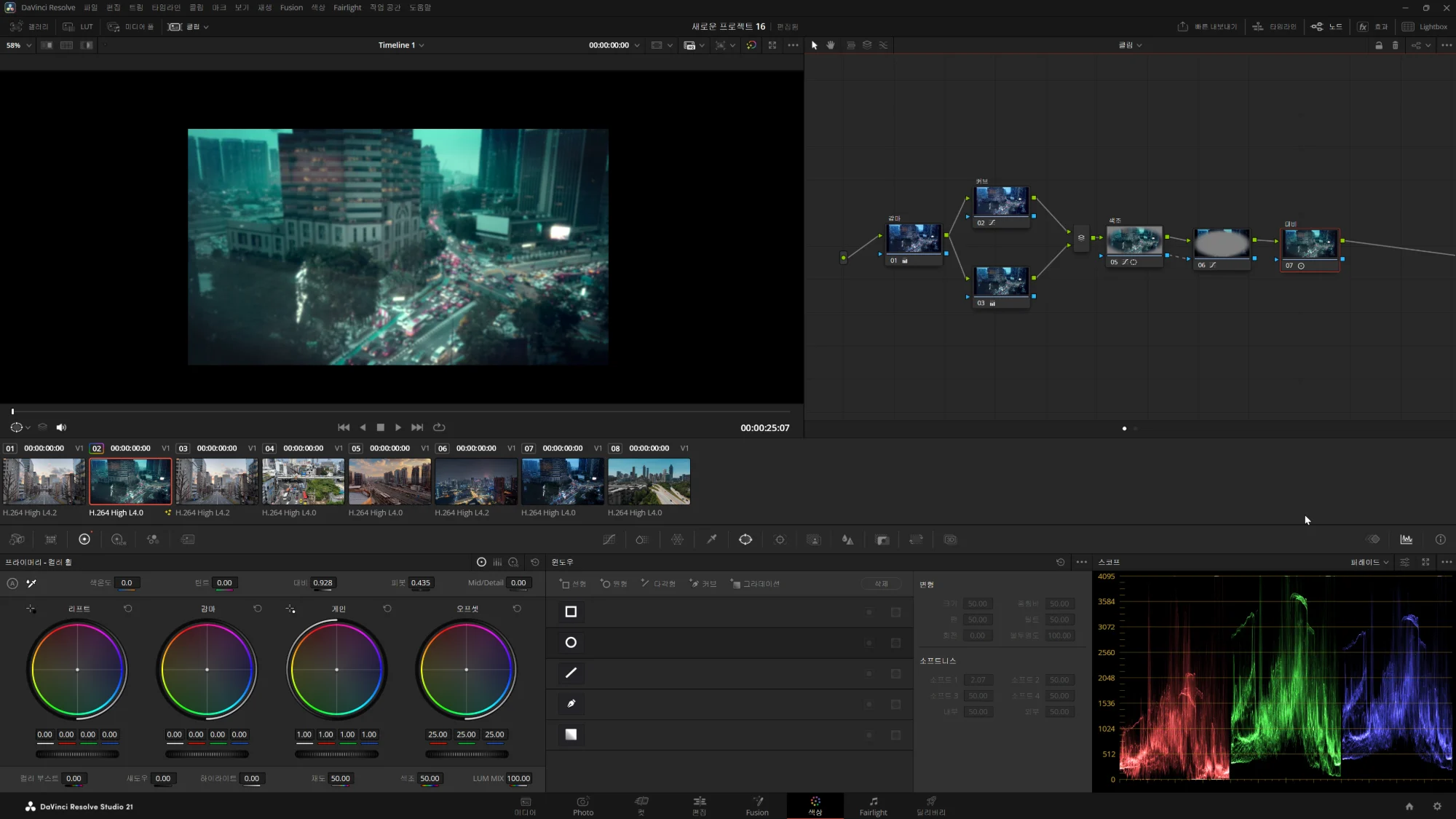Reset the Lift color wheel
Image resolution: width=1456 pixels, height=819 pixels.
click(x=128, y=609)
